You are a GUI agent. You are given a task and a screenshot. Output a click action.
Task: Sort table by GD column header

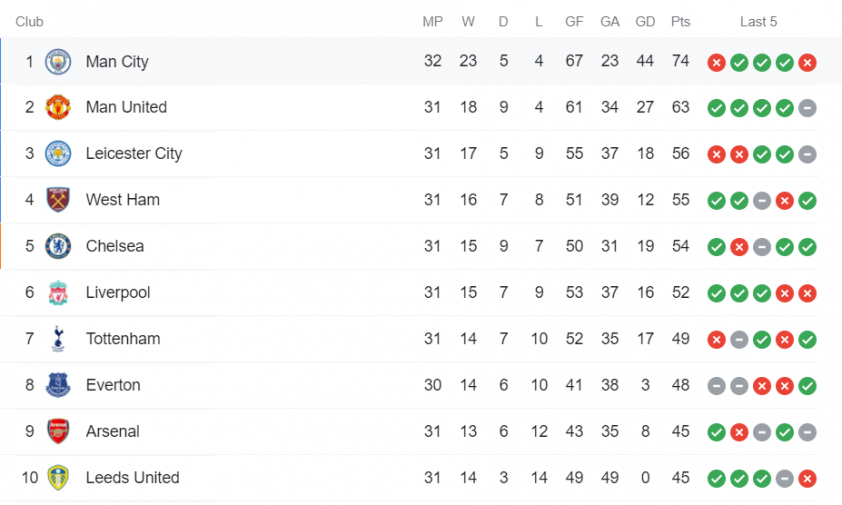click(x=645, y=21)
